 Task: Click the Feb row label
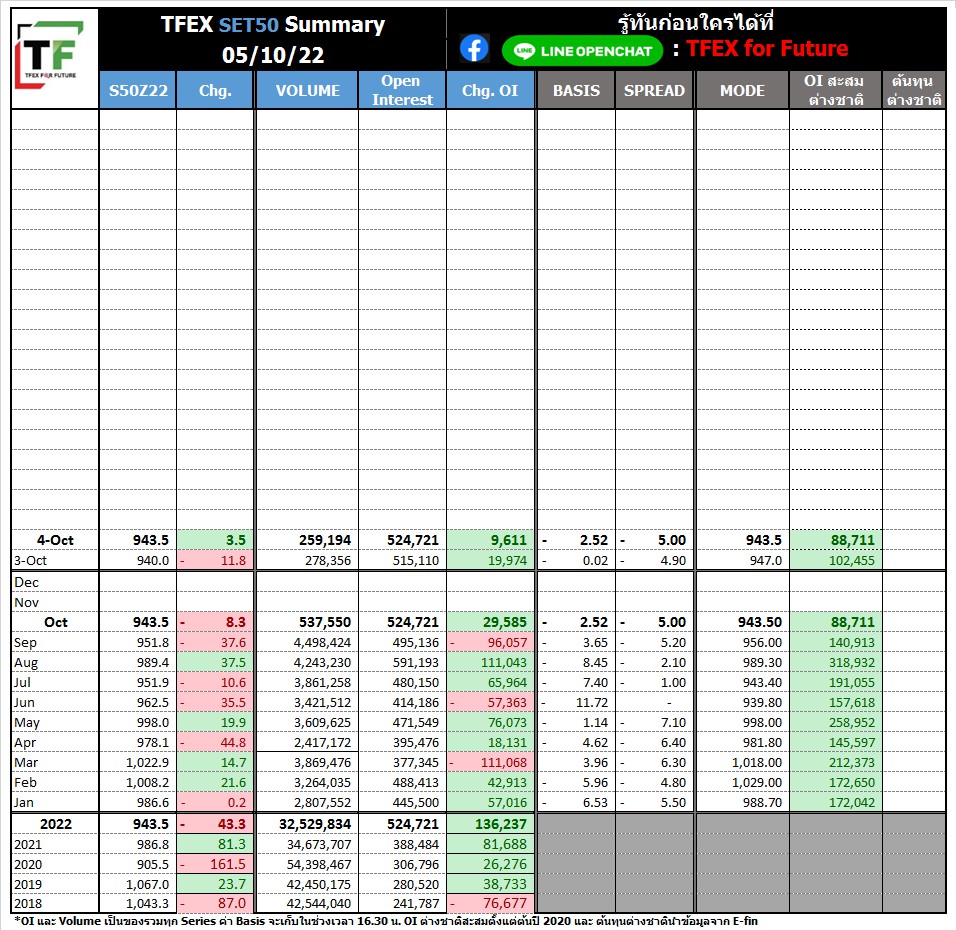click(x=25, y=782)
